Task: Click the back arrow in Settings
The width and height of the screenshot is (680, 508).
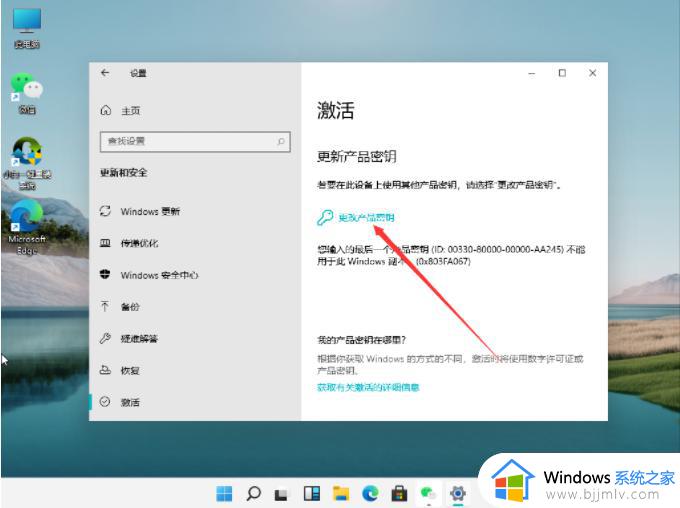Action: 105,72
